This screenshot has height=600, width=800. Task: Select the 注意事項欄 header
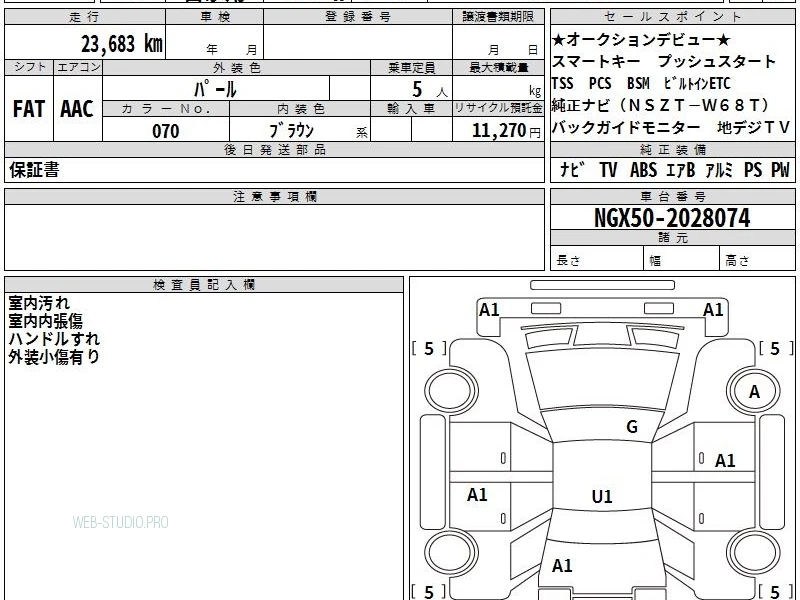coord(274,196)
